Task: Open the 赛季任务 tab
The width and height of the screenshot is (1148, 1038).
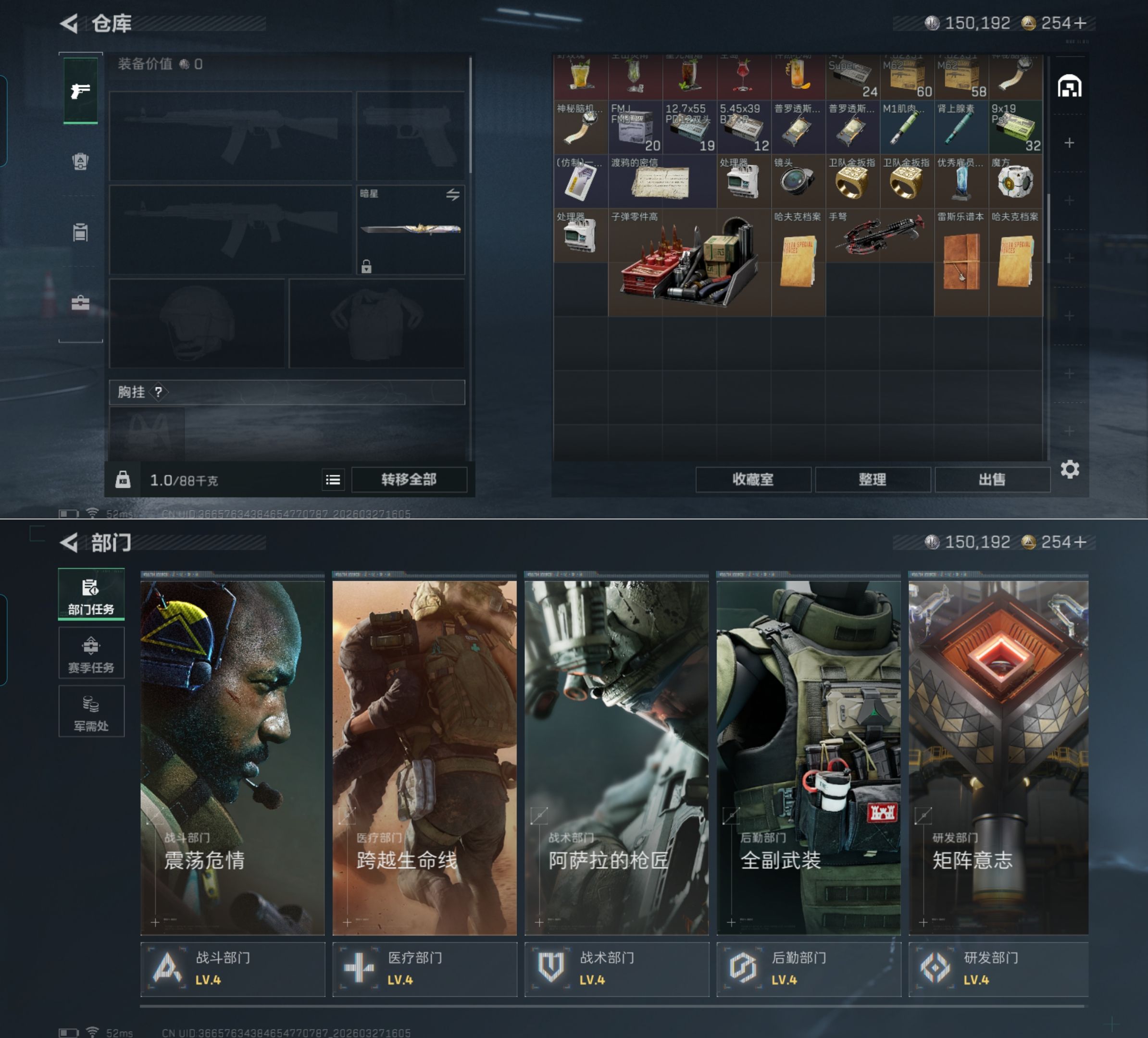Action: coord(91,653)
